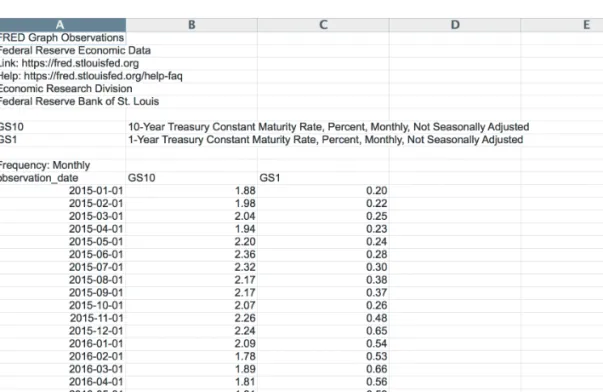Select date cell 2015-02-01
This screenshot has width=603, height=392.
63,203
